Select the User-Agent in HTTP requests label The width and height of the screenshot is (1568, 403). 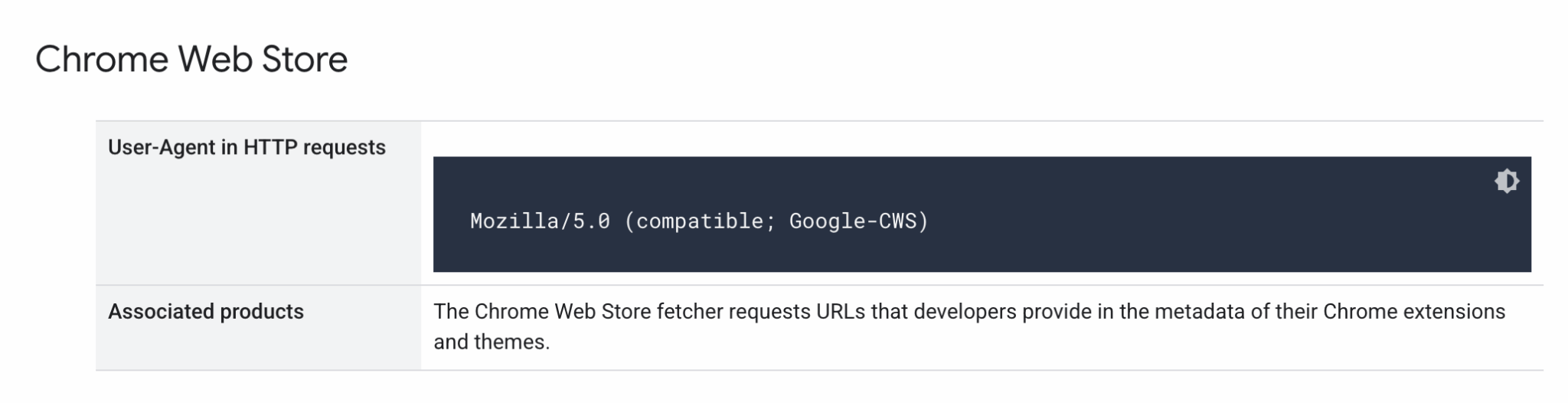pyautogui.click(x=247, y=147)
